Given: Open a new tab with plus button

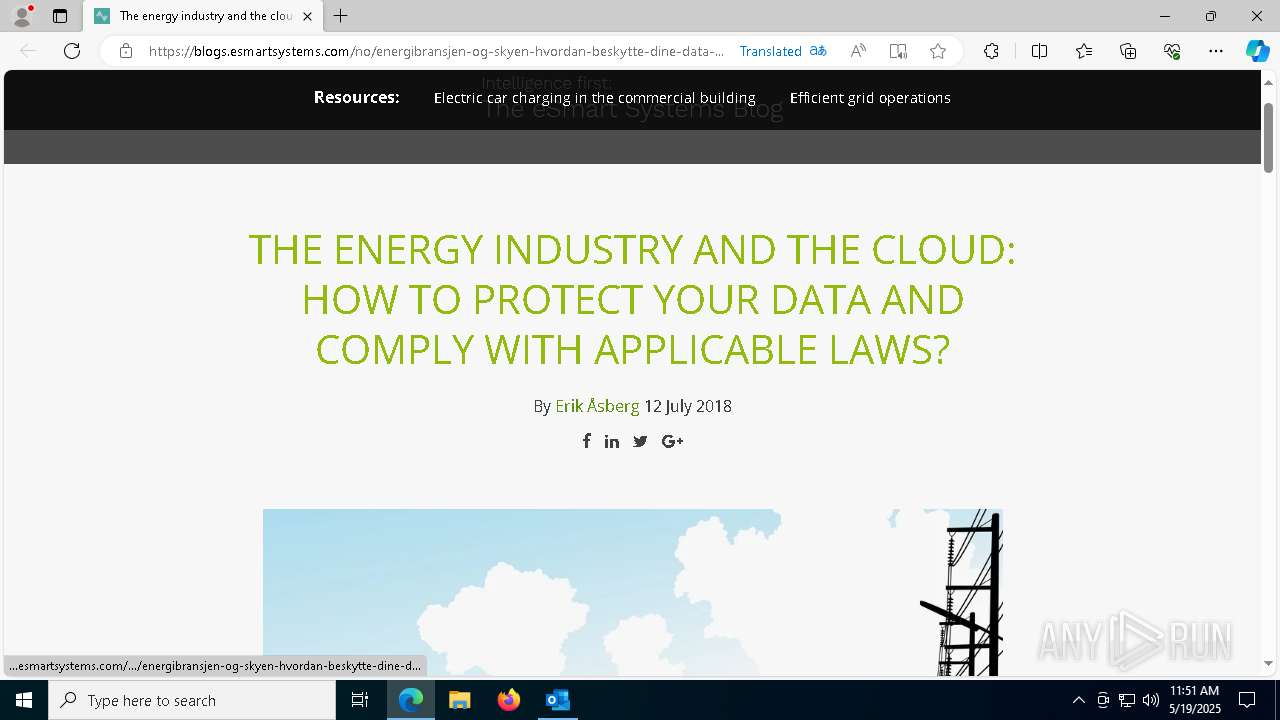Looking at the screenshot, I should point(341,16).
